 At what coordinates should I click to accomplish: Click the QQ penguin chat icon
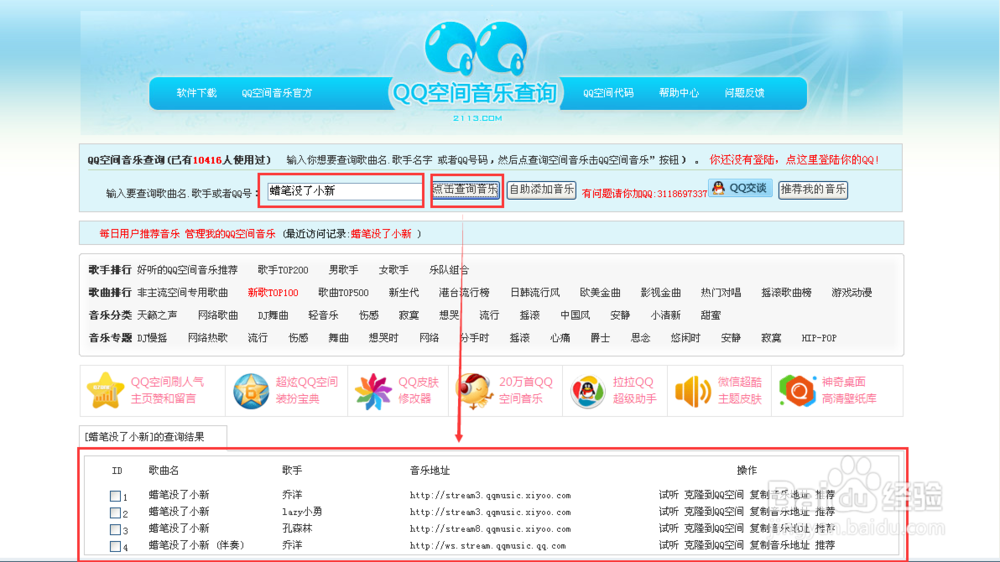click(719, 188)
